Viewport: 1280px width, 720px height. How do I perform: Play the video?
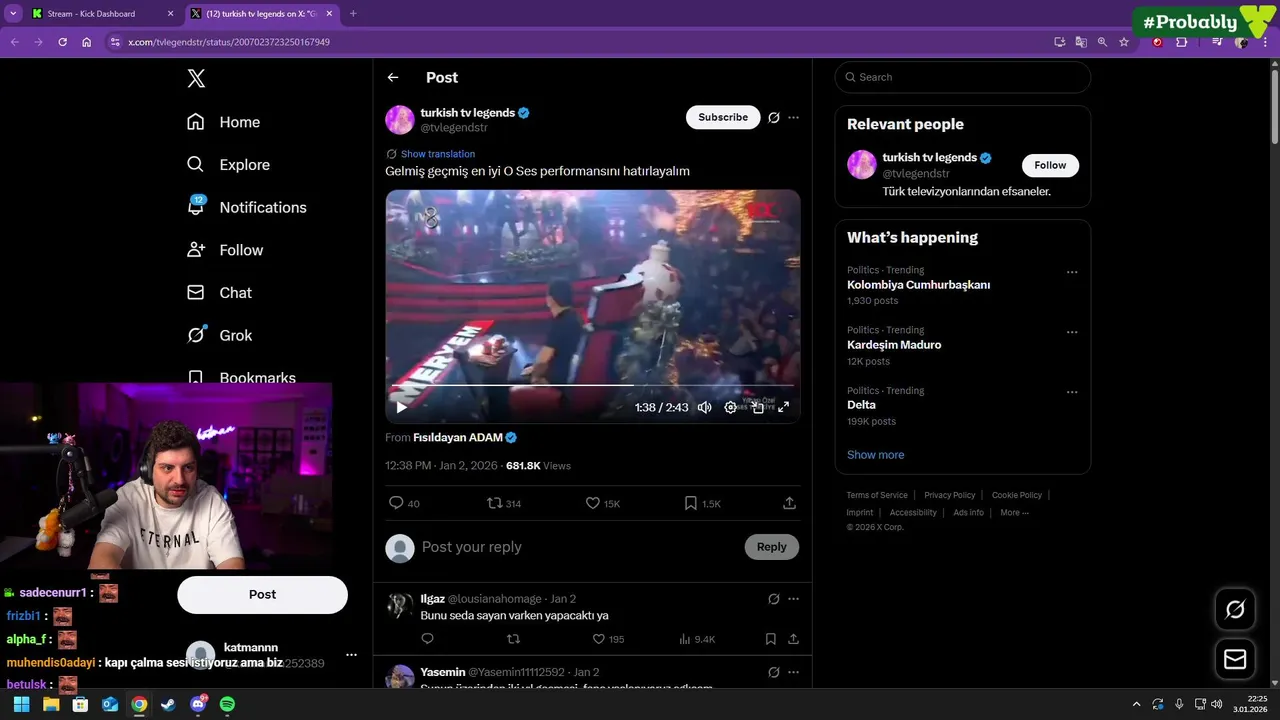point(401,407)
